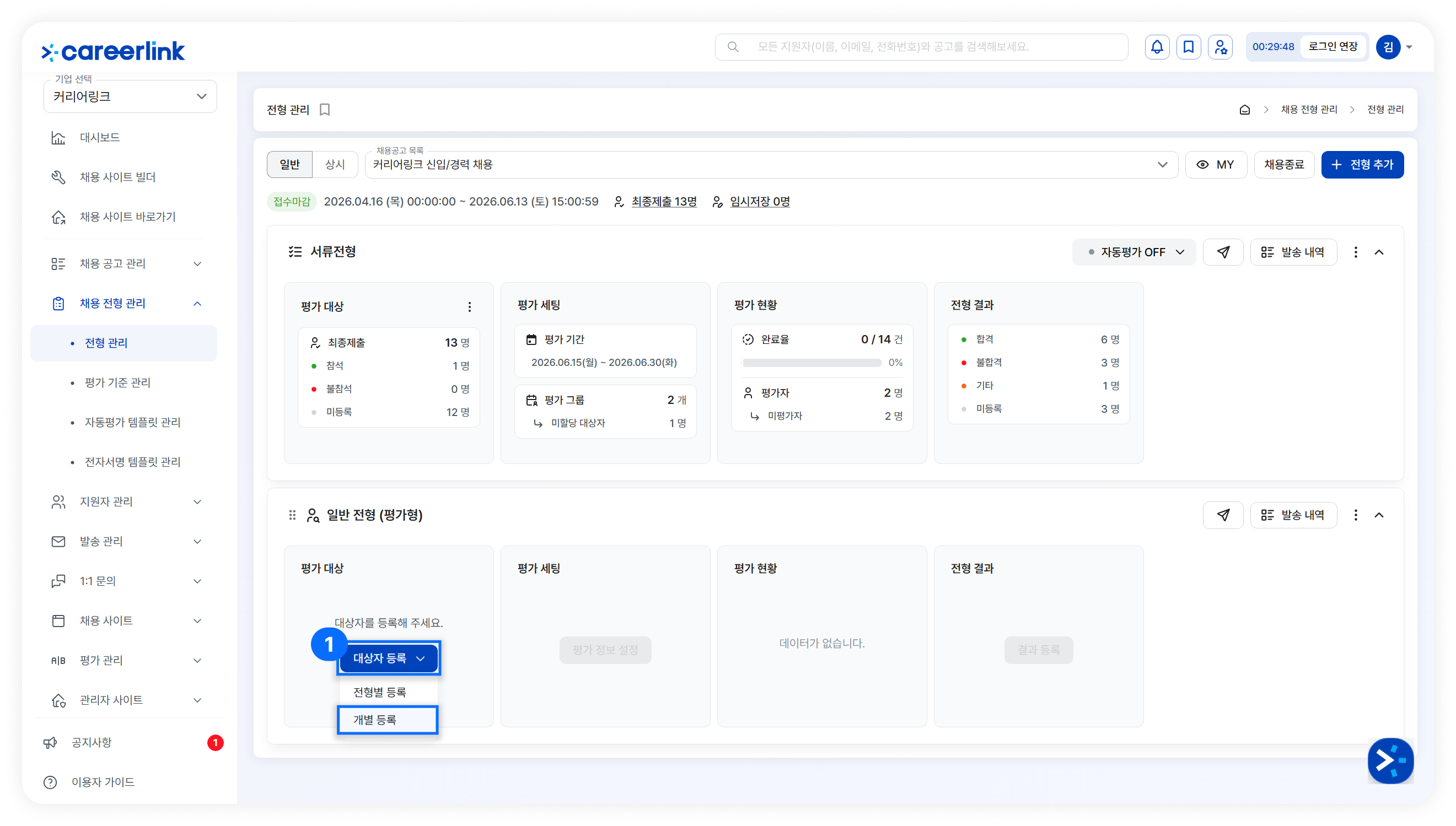Image resolution: width=1456 pixels, height=826 pixels.
Task: Open the 채용공고 목록 dropdown
Action: 771,165
